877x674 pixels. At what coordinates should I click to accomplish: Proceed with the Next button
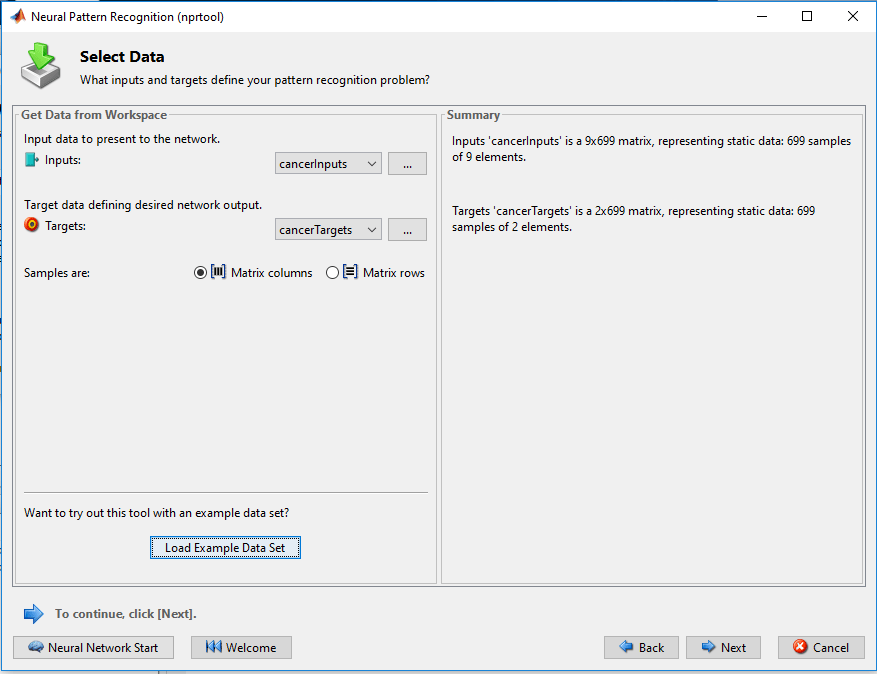[x=723, y=647]
